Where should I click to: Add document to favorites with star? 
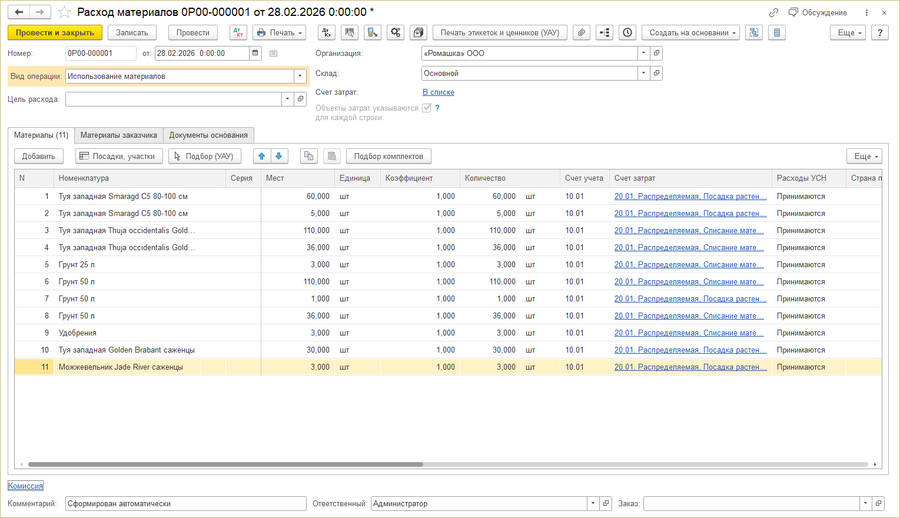click(64, 12)
